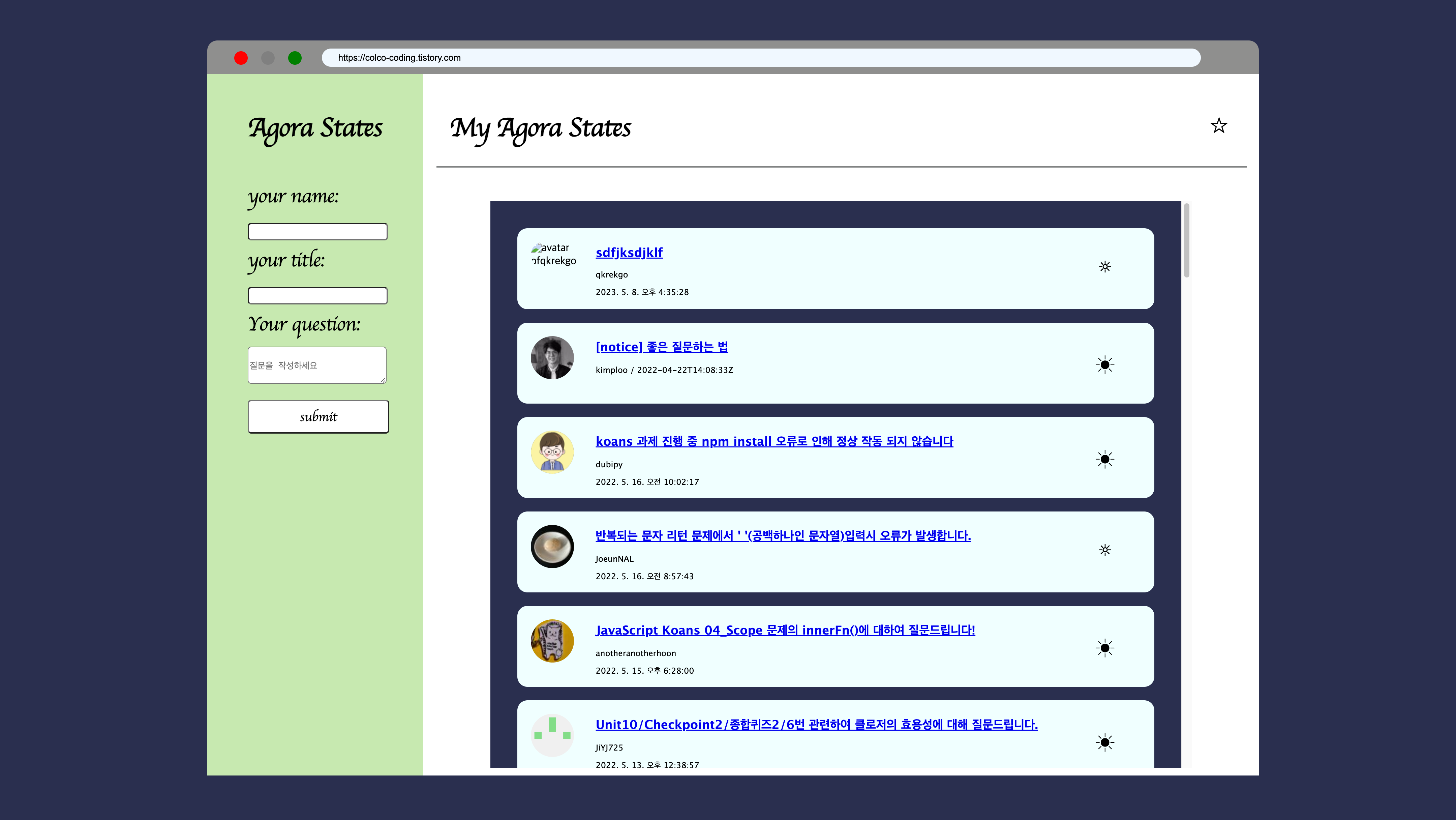This screenshot has width=1456, height=820.
Task: Click the star icon beside My Agora States
Action: point(1219,125)
